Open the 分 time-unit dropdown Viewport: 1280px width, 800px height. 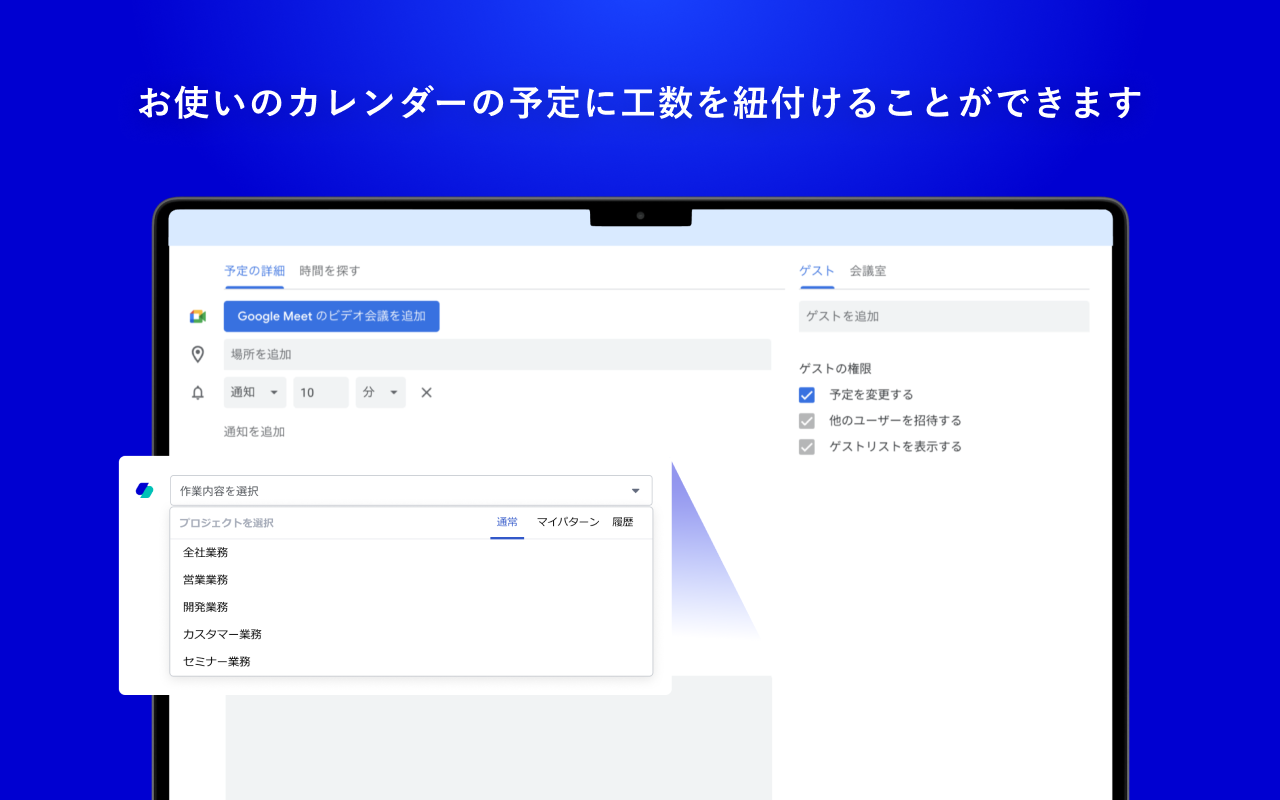(x=380, y=392)
